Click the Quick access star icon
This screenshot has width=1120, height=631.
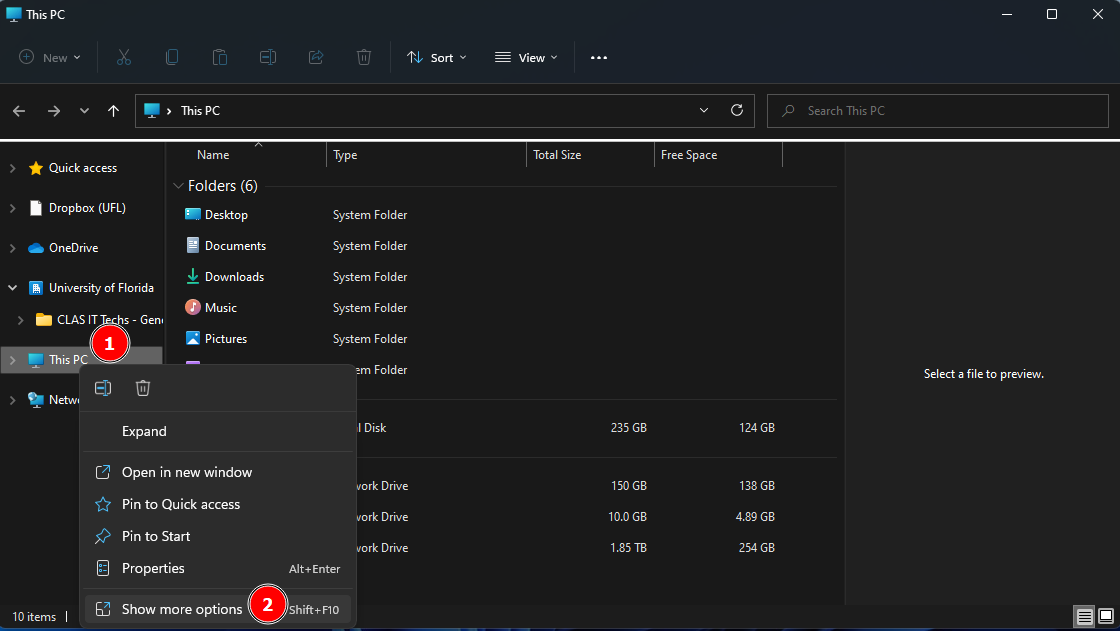point(36,168)
